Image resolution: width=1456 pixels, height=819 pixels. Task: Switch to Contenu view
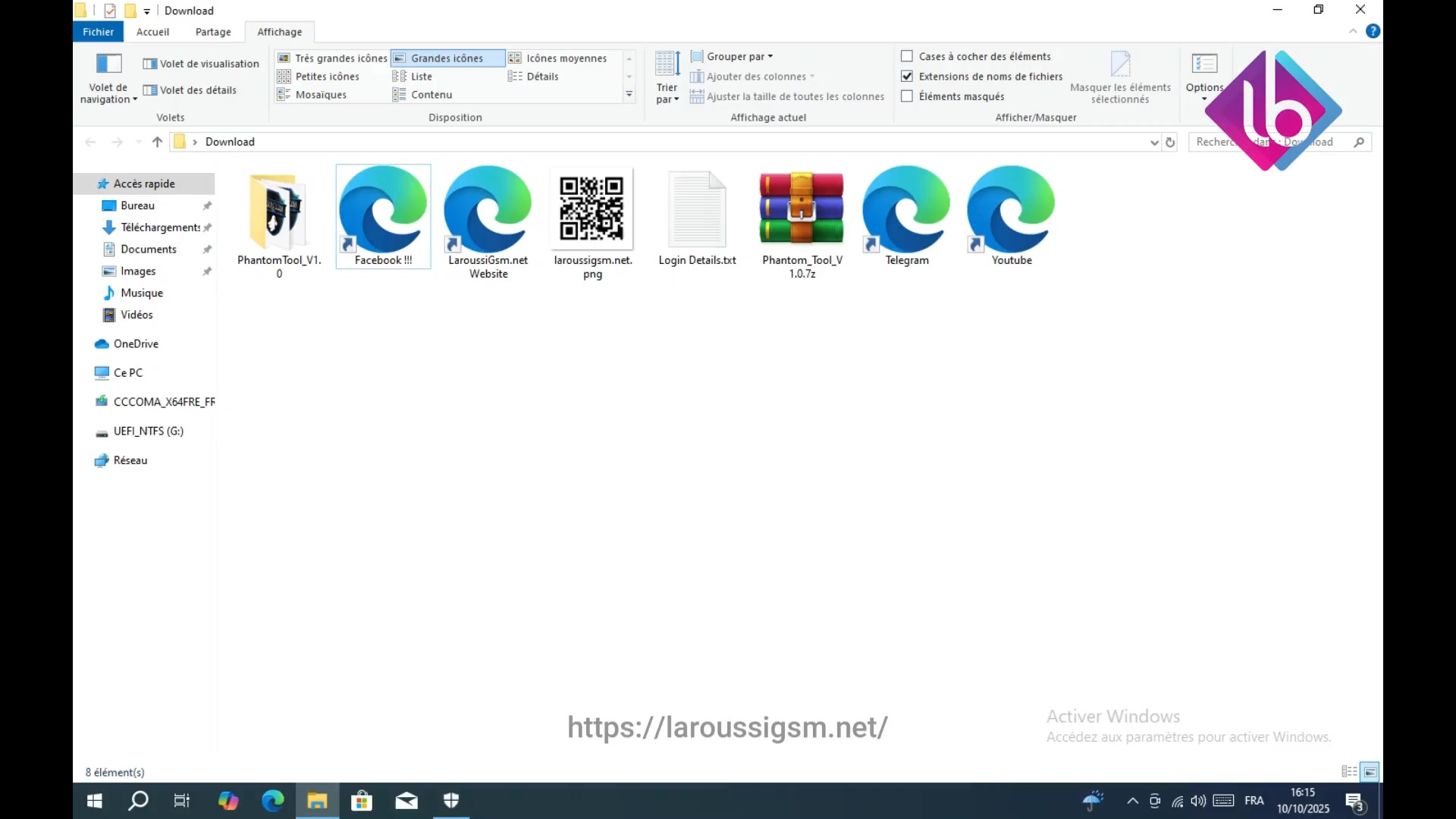[x=422, y=95]
